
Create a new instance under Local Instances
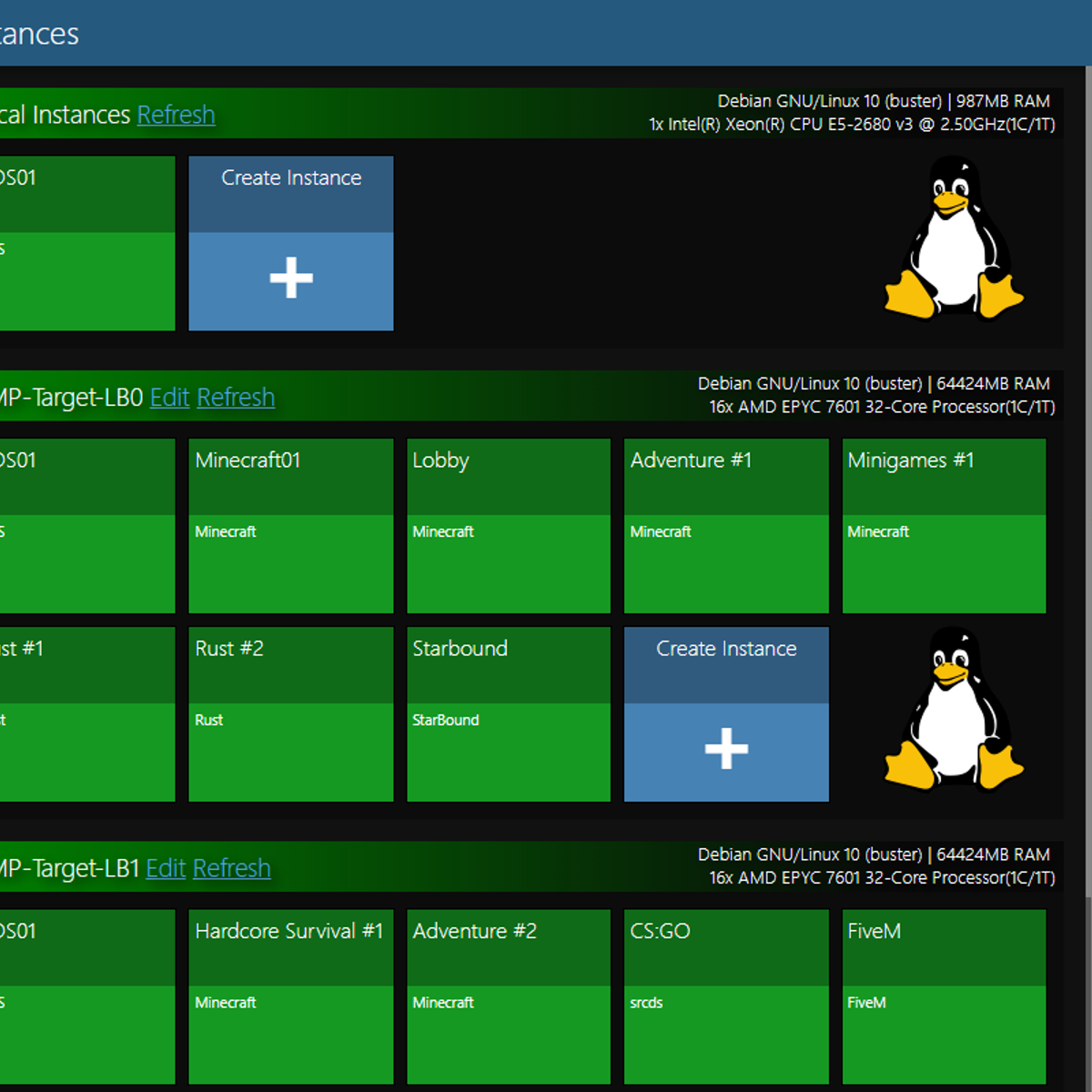[x=291, y=243]
